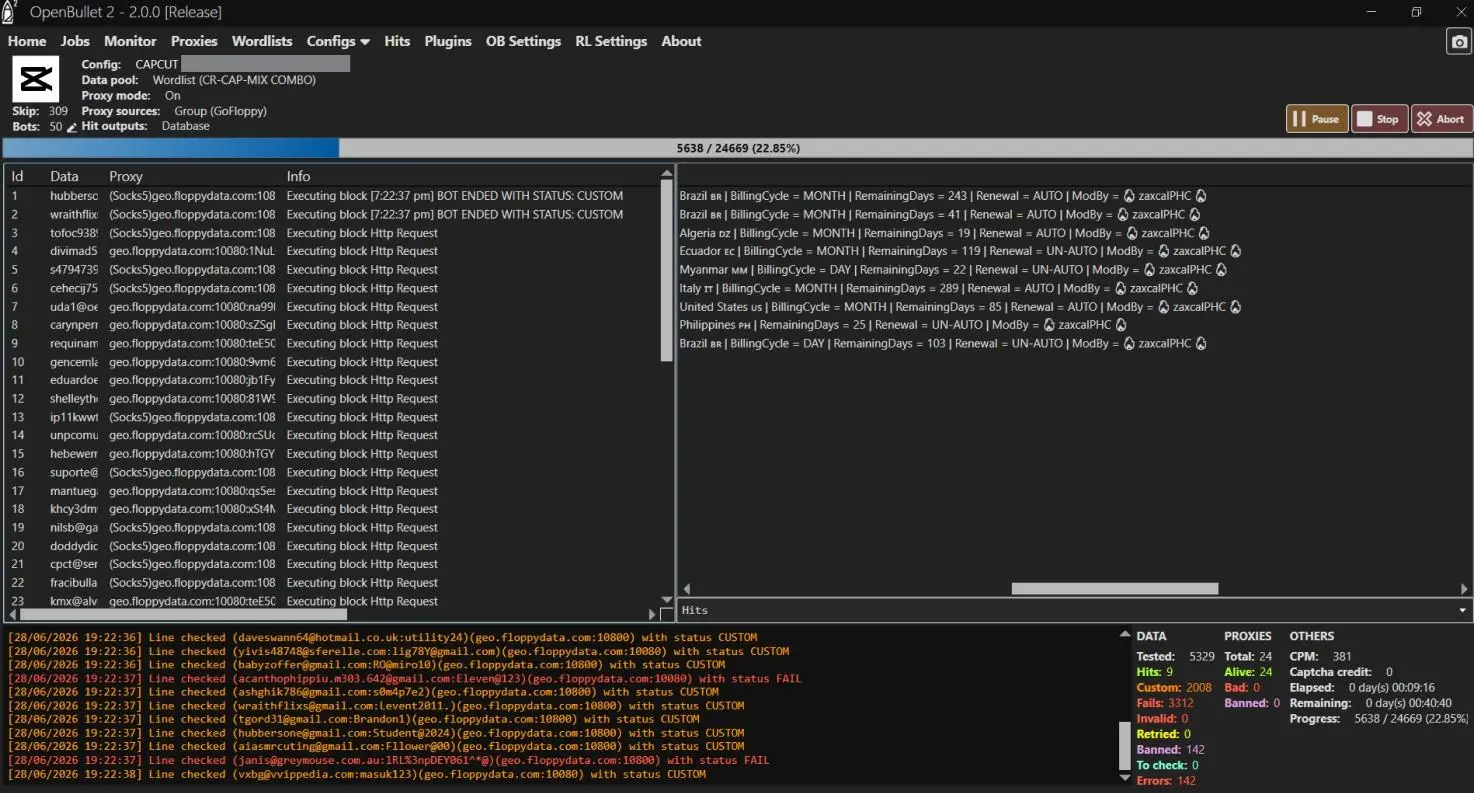1474x793 pixels.
Task: Click the Hits combo box dropdown arrow
Action: tap(1462, 610)
